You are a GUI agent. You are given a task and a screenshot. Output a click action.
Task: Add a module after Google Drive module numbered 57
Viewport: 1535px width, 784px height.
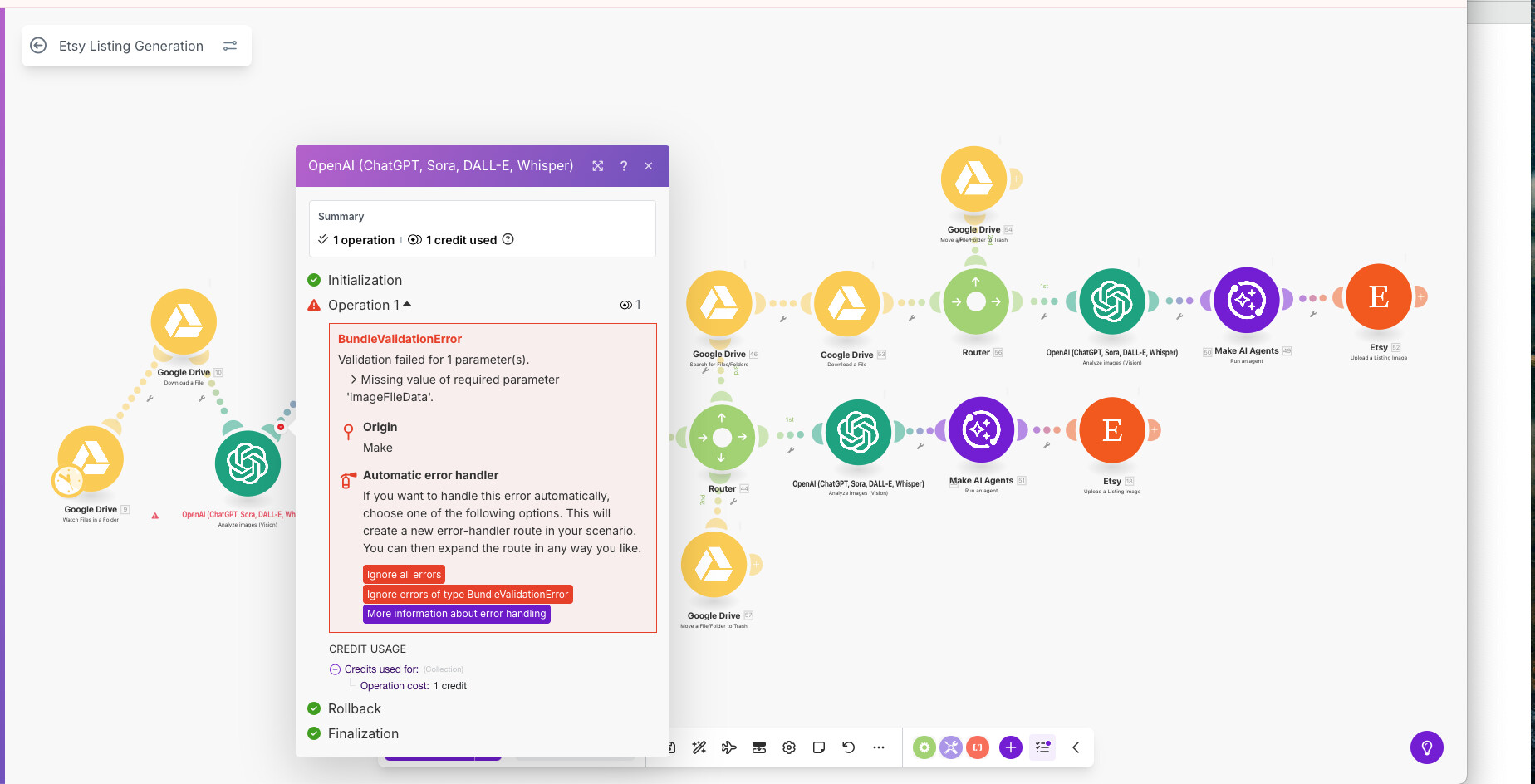pos(755,565)
